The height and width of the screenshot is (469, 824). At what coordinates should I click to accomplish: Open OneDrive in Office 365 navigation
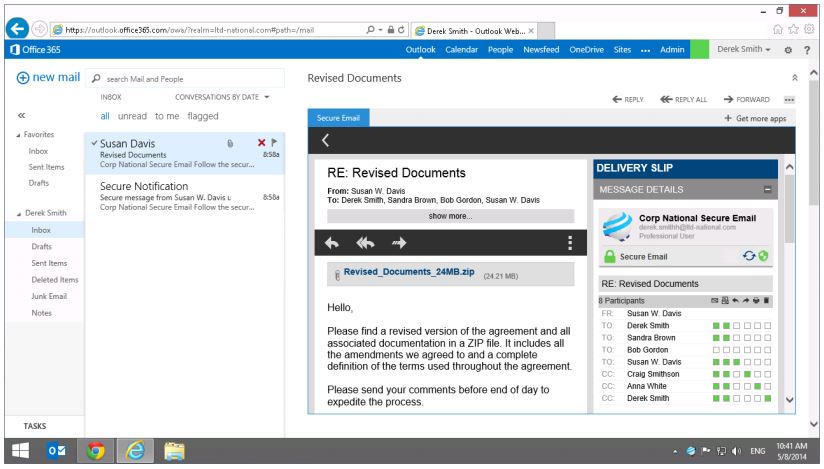pyautogui.click(x=586, y=49)
